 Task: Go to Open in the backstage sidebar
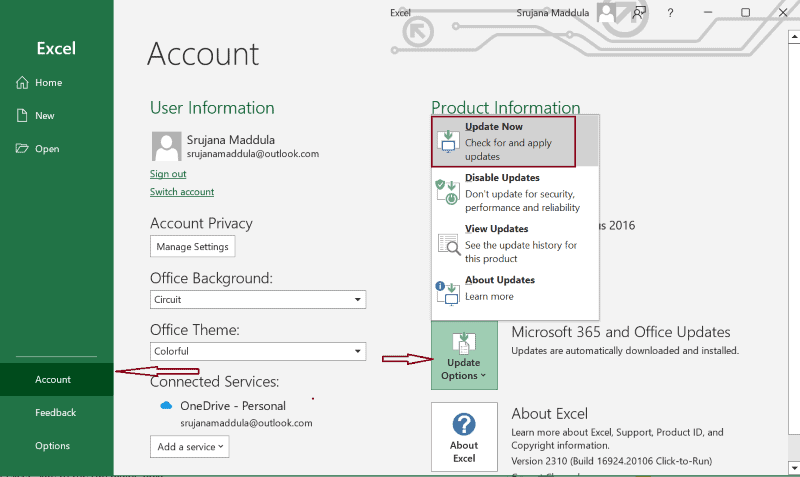tap(57, 148)
